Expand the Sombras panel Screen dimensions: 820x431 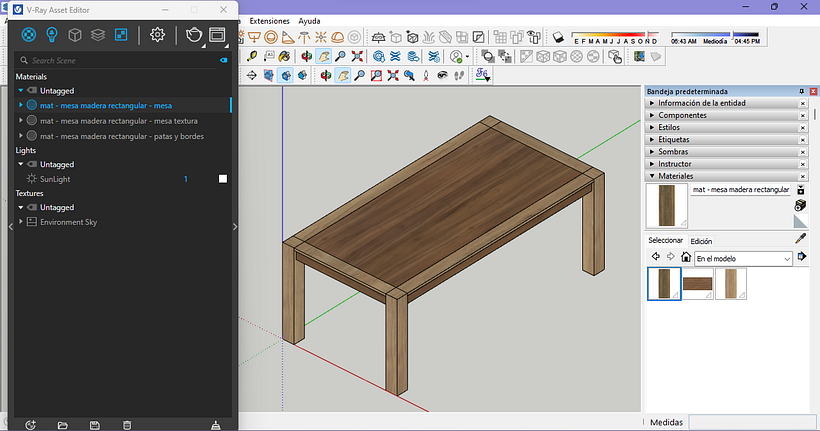[727, 152]
